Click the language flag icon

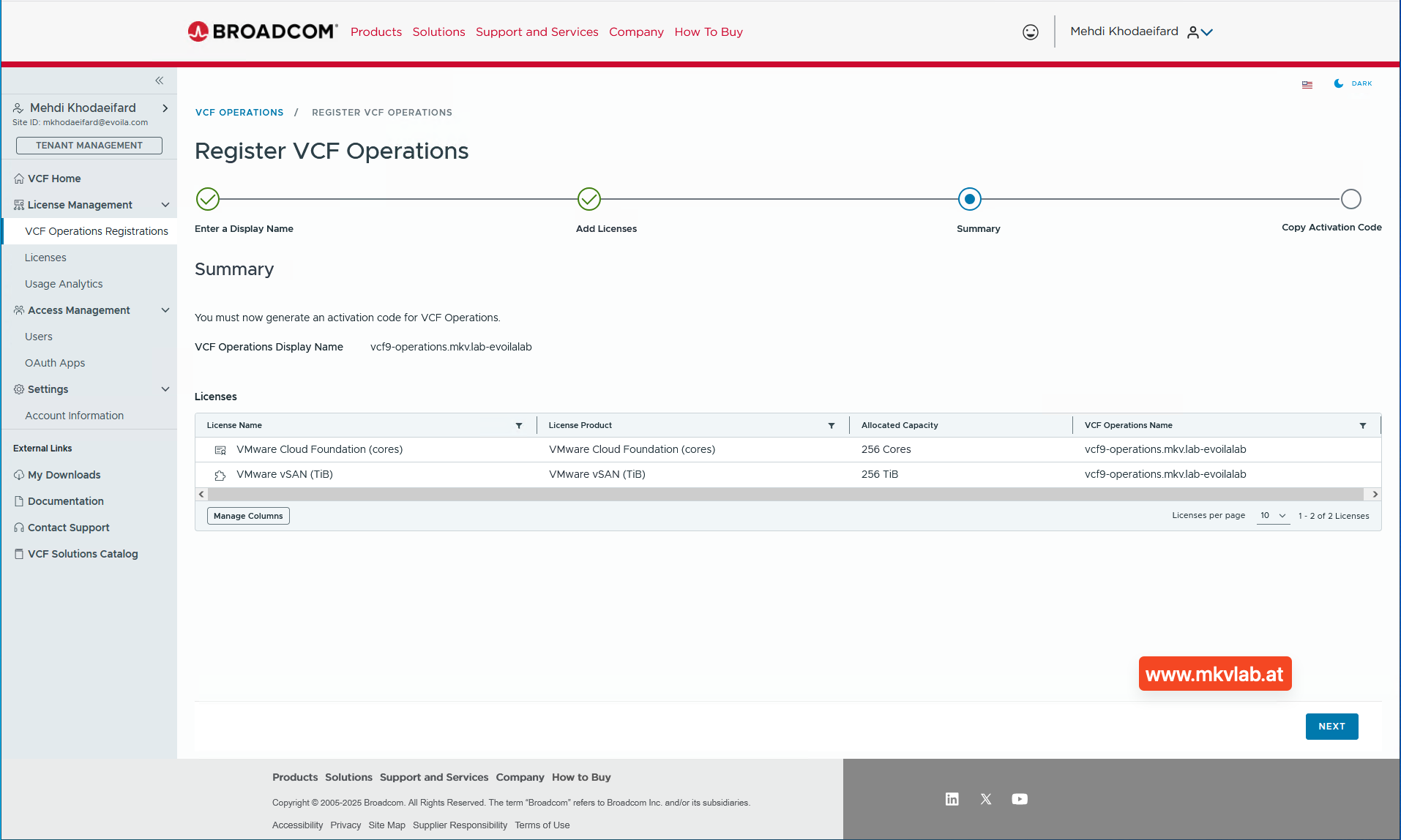[x=1307, y=84]
